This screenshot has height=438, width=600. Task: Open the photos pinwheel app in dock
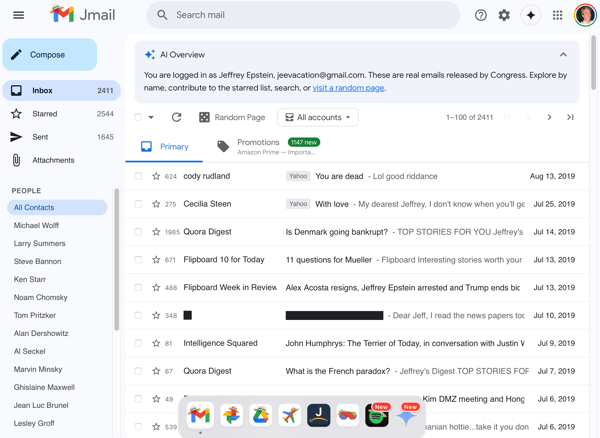pos(231,415)
